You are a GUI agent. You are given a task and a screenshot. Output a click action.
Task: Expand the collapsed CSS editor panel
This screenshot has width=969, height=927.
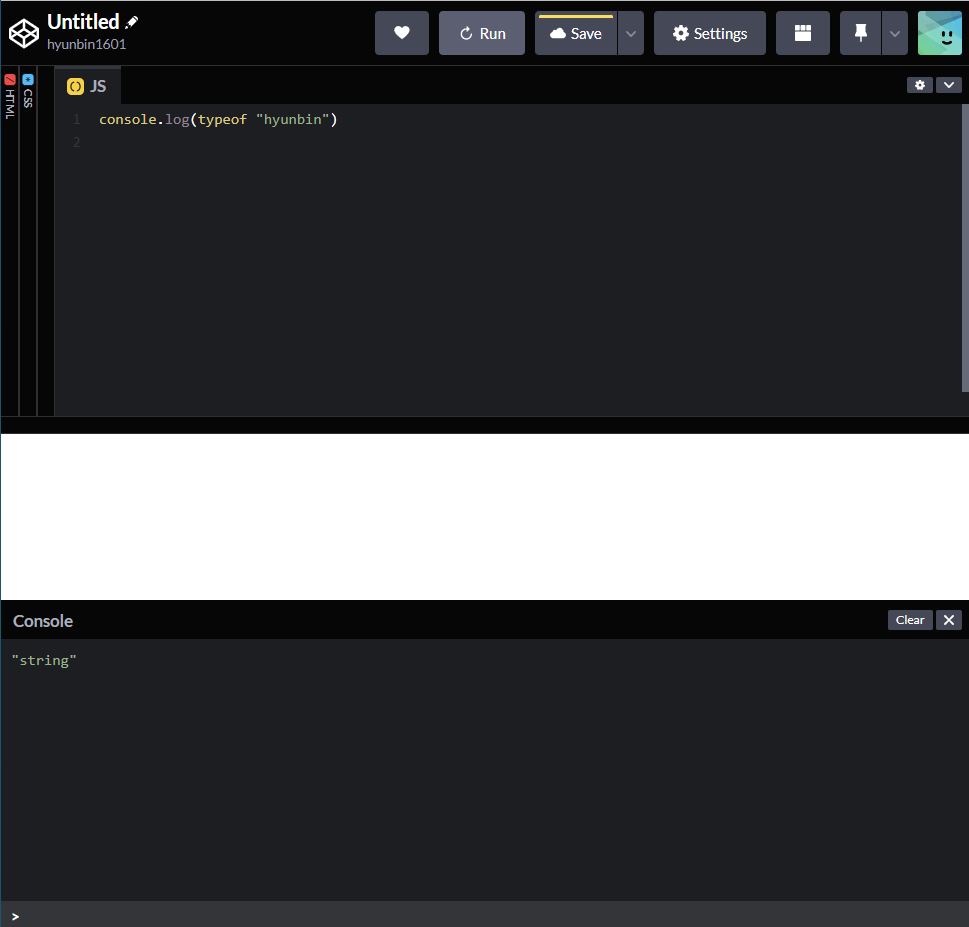[28, 241]
